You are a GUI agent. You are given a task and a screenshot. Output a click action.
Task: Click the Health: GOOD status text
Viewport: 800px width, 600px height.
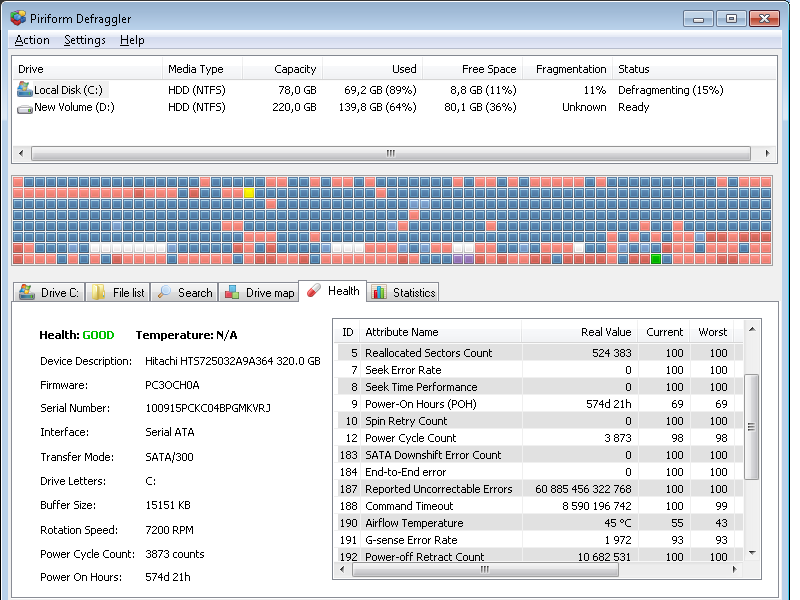tap(77, 335)
